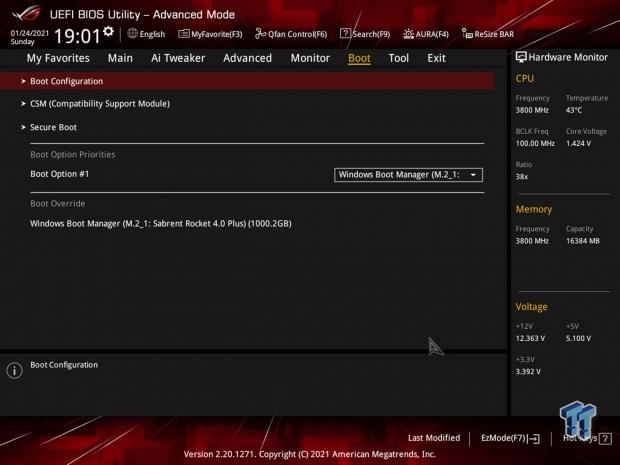
Task: Click the globe language icon
Action: click(132, 34)
